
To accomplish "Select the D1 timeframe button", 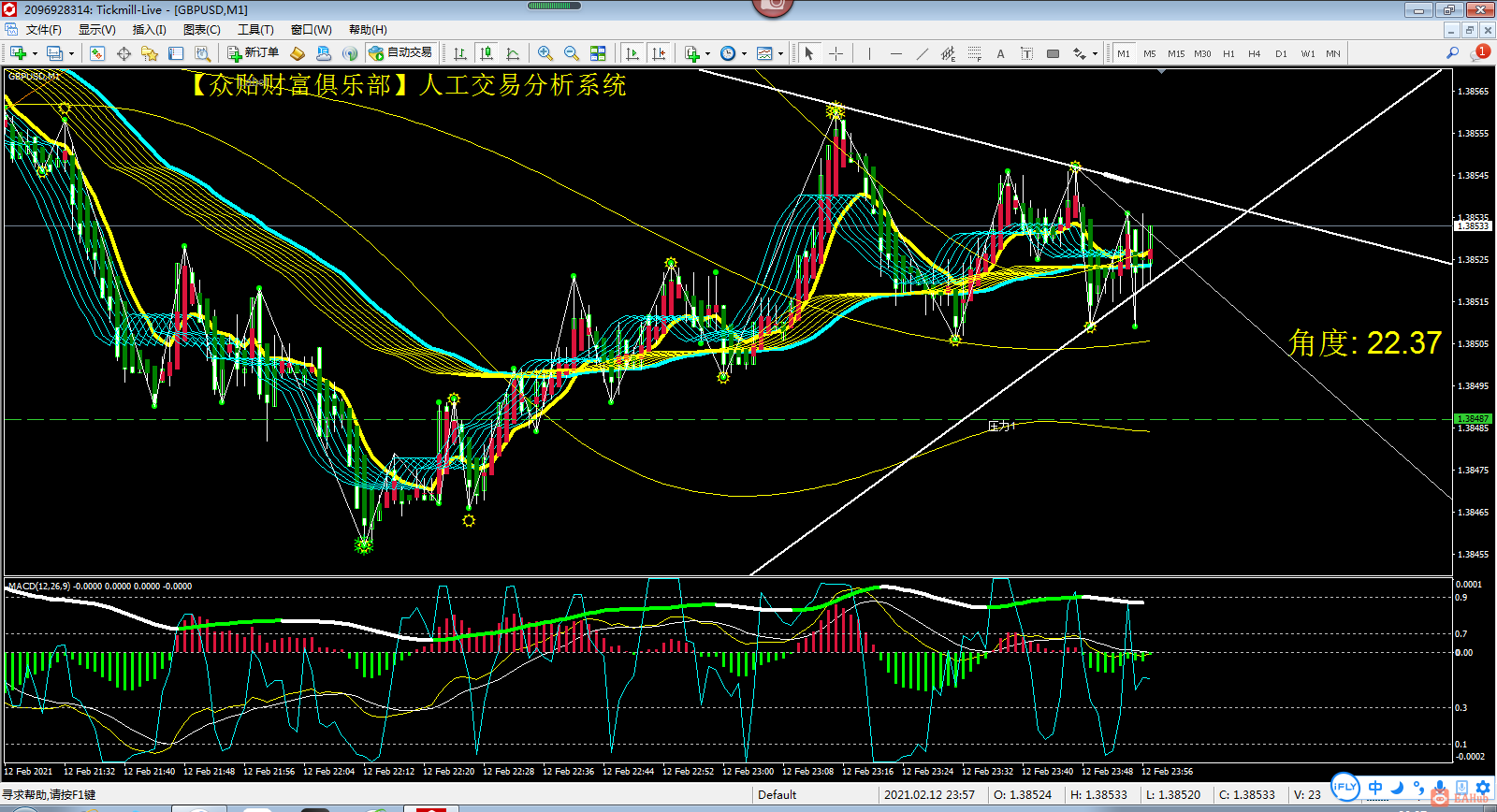I will click(1281, 53).
